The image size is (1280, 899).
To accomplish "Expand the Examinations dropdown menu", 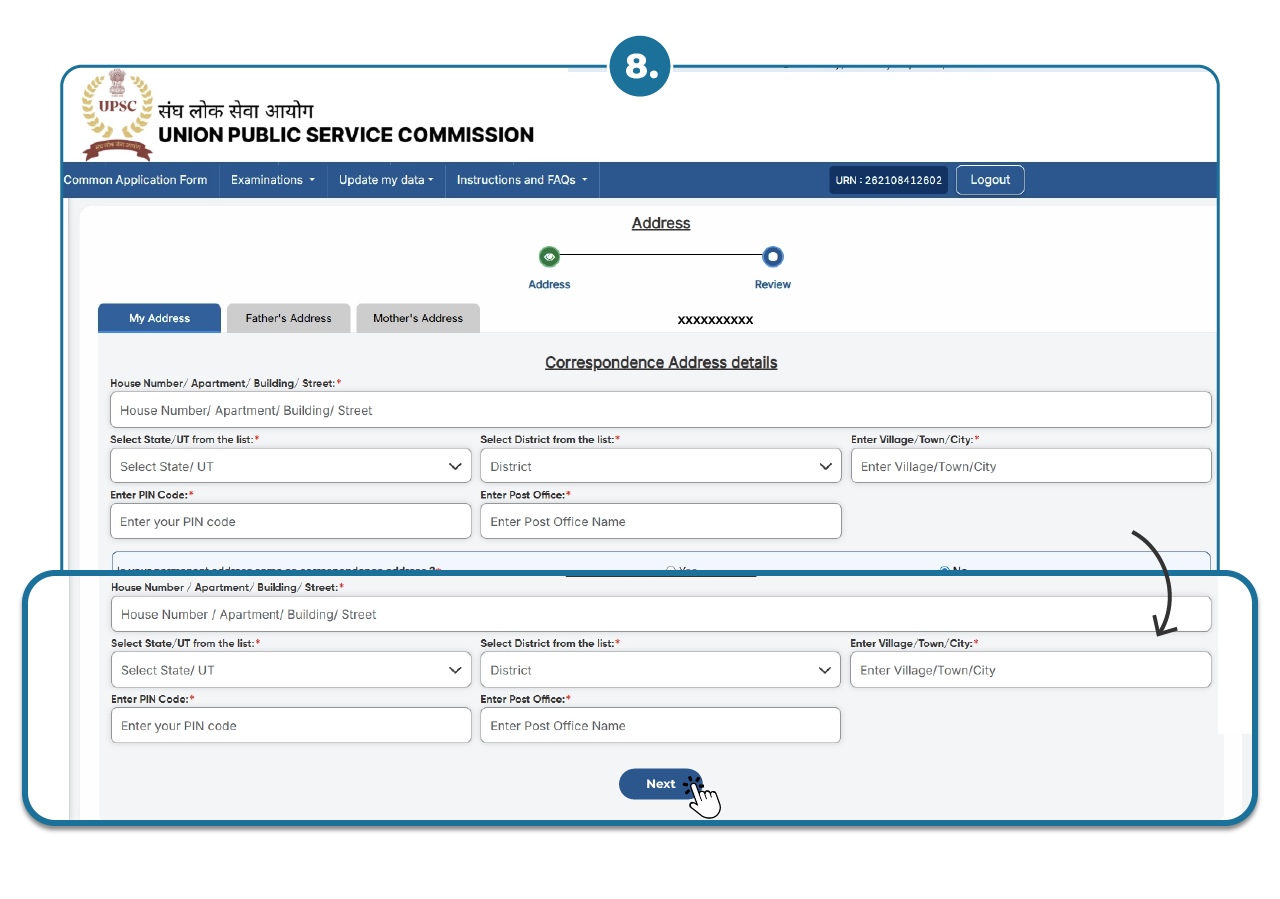I will 272,180.
